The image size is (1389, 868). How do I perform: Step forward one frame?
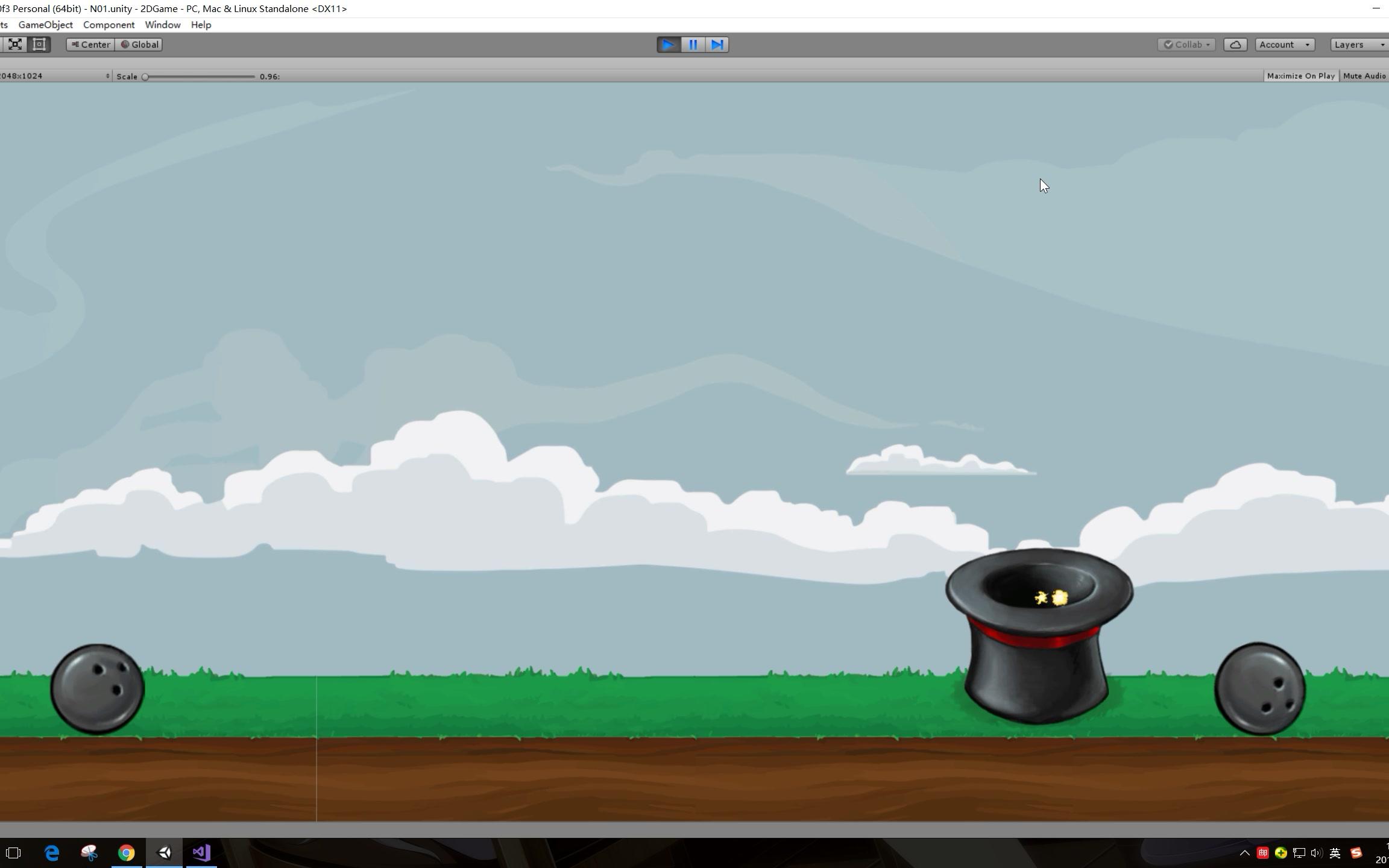pyautogui.click(x=717, y=45)
